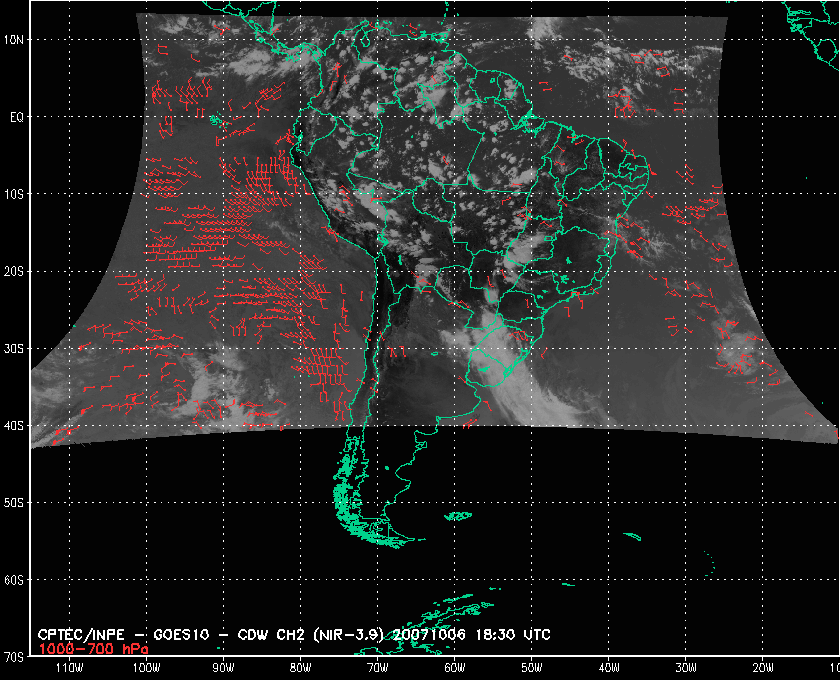
Task: Click the 70W longitude label
Action: tap(376, 666)
